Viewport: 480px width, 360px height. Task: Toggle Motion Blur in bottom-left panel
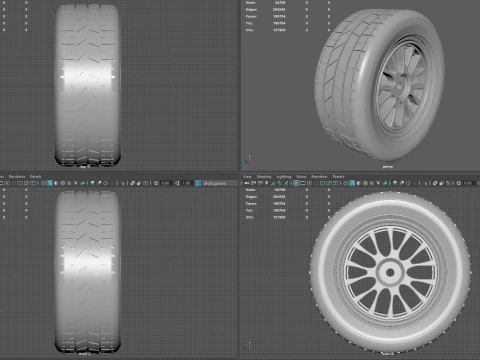coord(99,183)
